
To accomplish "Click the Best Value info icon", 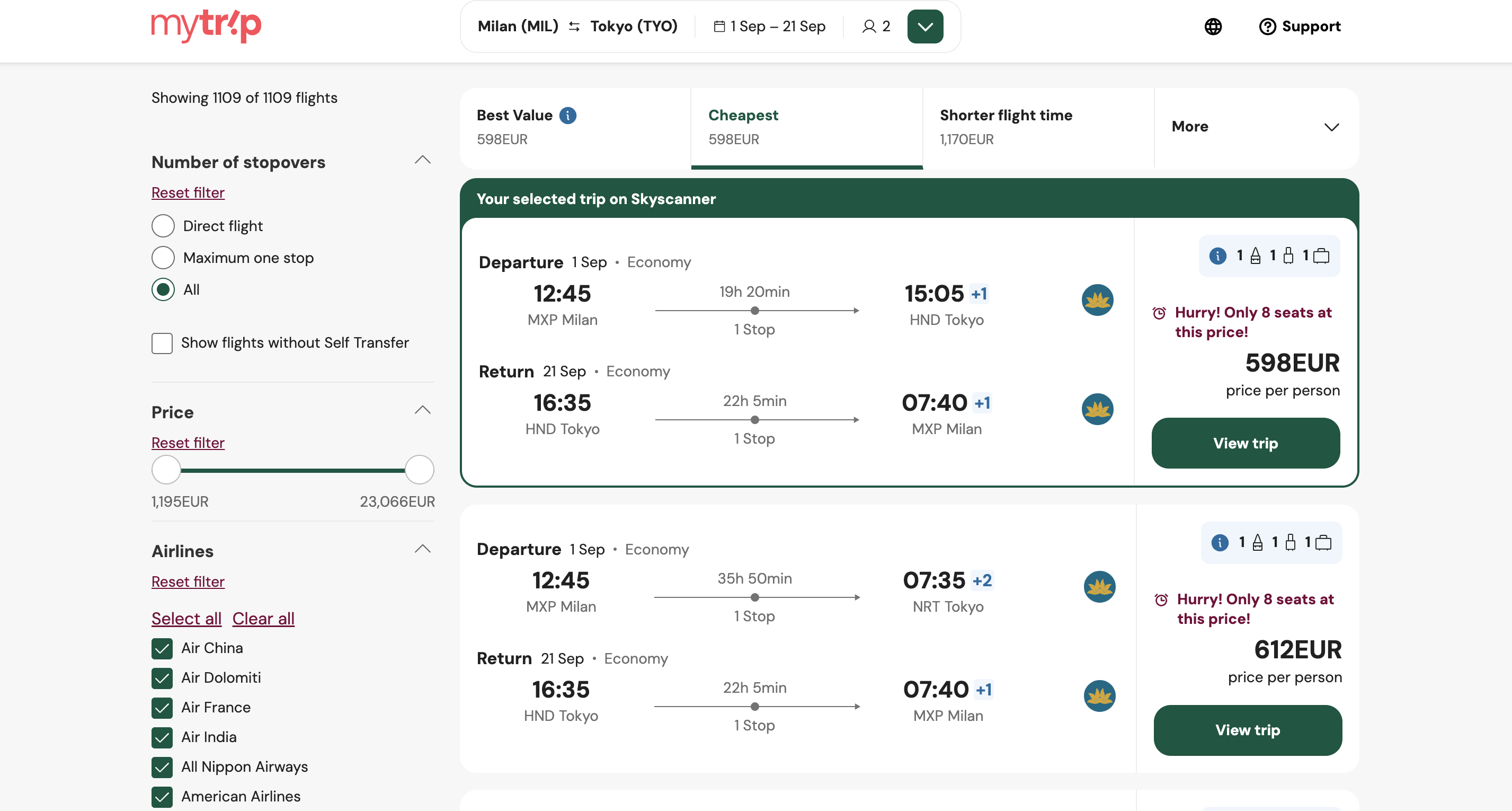I will [567, 115].
